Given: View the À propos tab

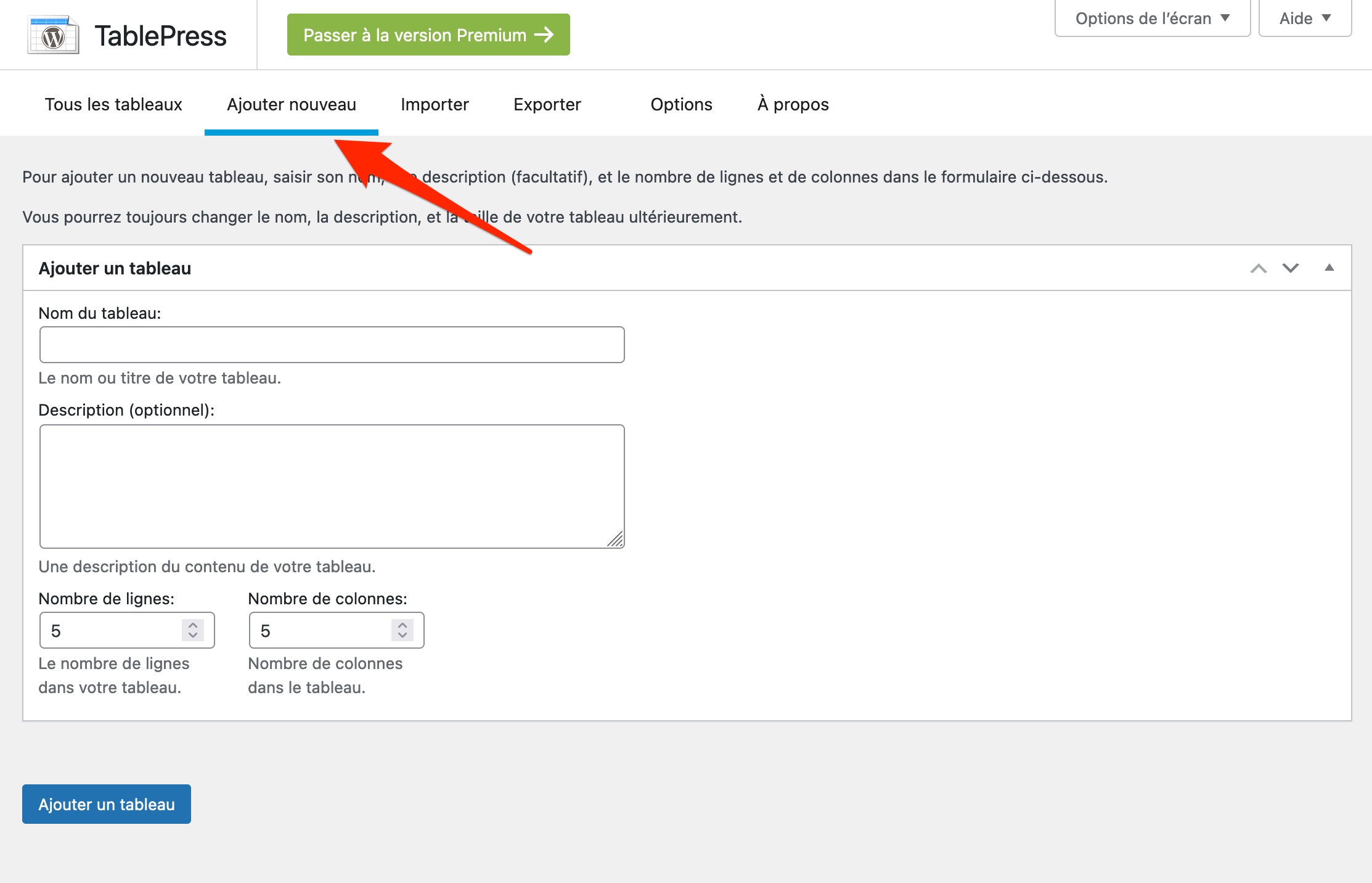Looking at the screenshot, I should click(793, 104).
